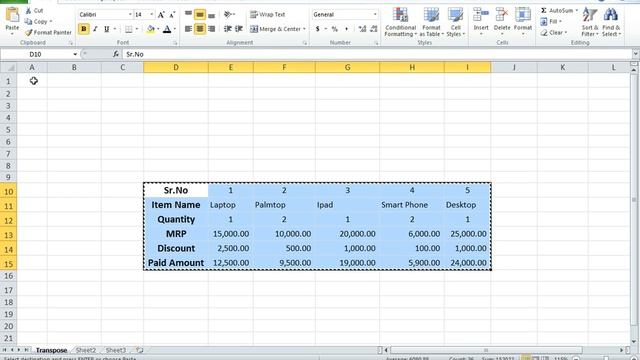The width and height of the screenshot is (640, 360).
Task: Apply comma style format
Action: coord(346,29)
